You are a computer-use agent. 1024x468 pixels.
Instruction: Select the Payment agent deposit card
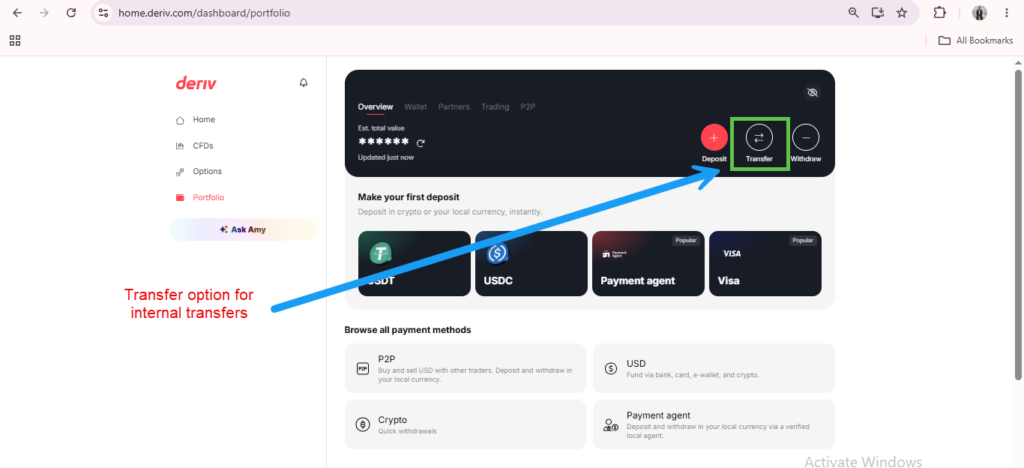(648, 264)
